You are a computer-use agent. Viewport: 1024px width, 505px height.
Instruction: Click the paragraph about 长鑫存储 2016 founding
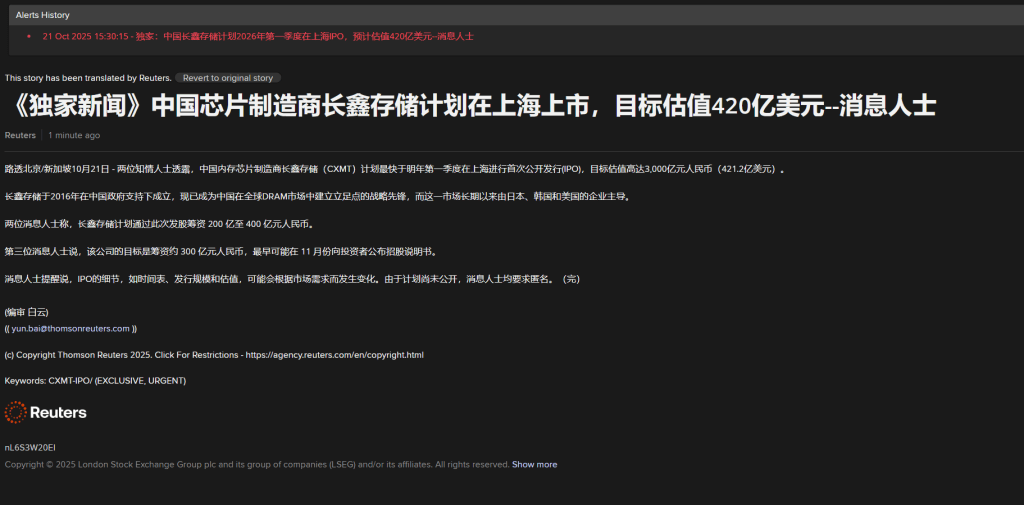pos(317,196)
